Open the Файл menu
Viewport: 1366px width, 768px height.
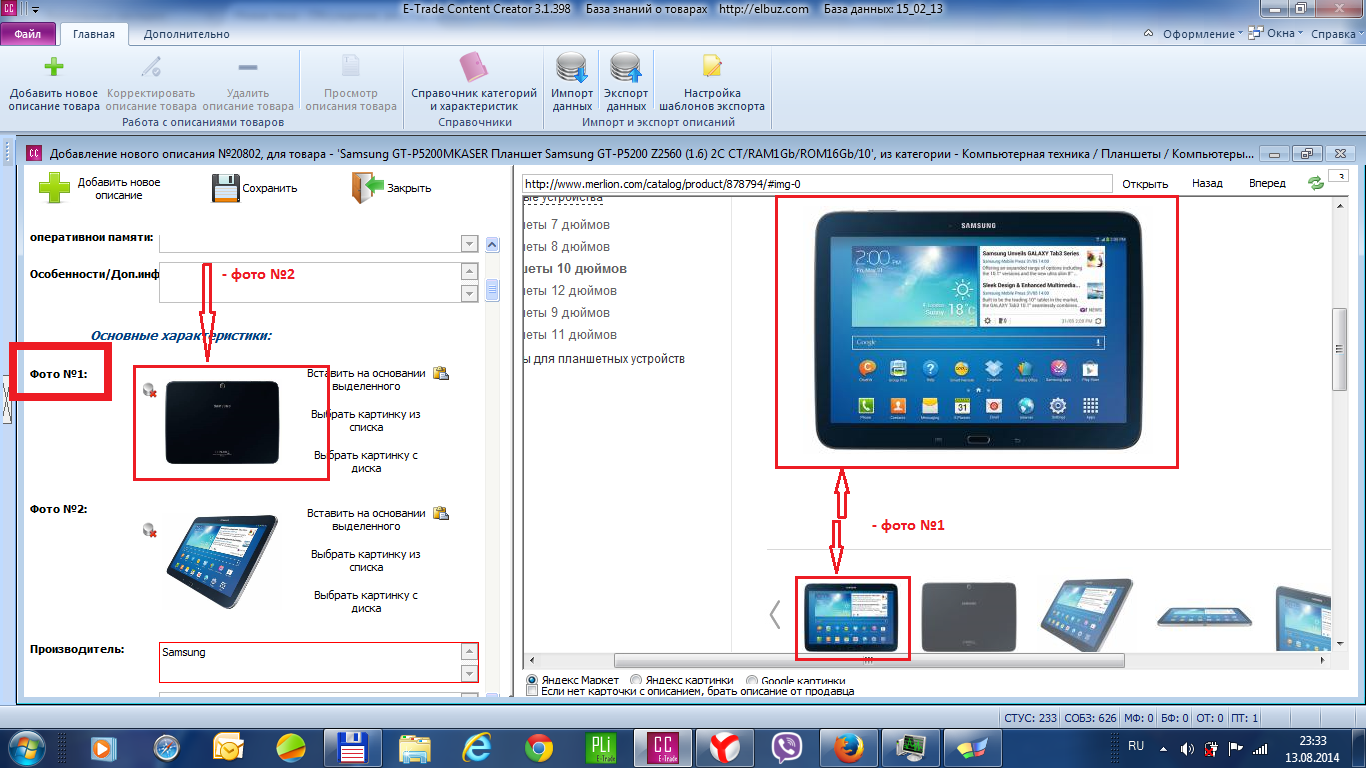pos(28,34)
